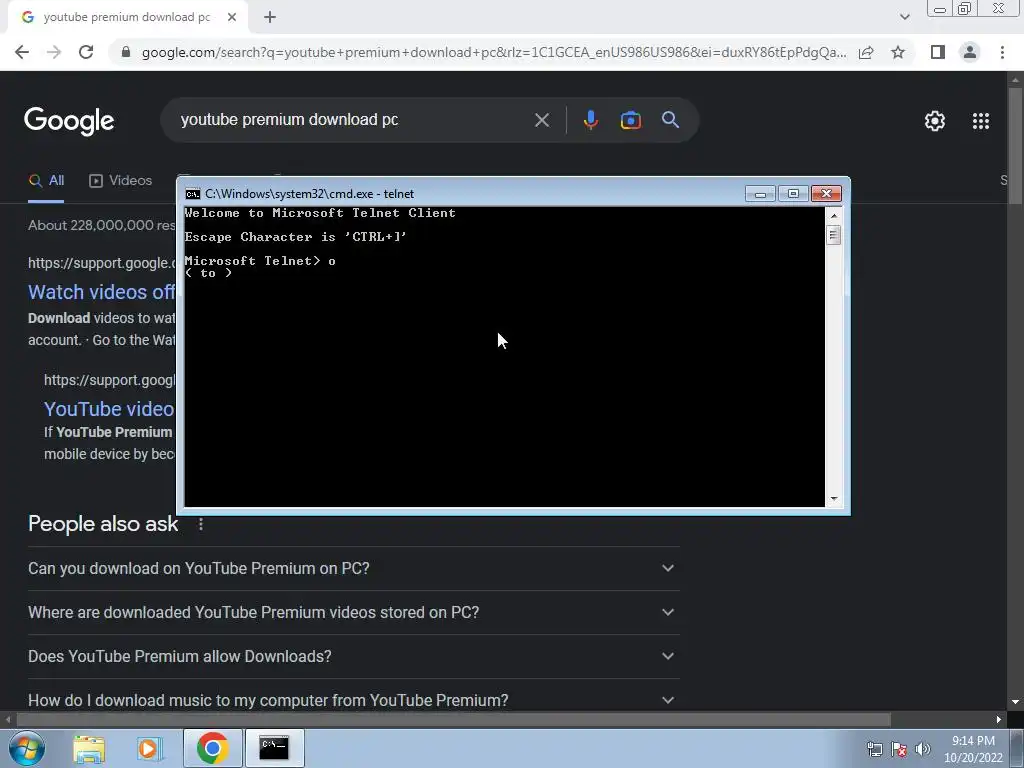Start voice search with microphone
The image size is (1024, 768).
tap(590, 120)
